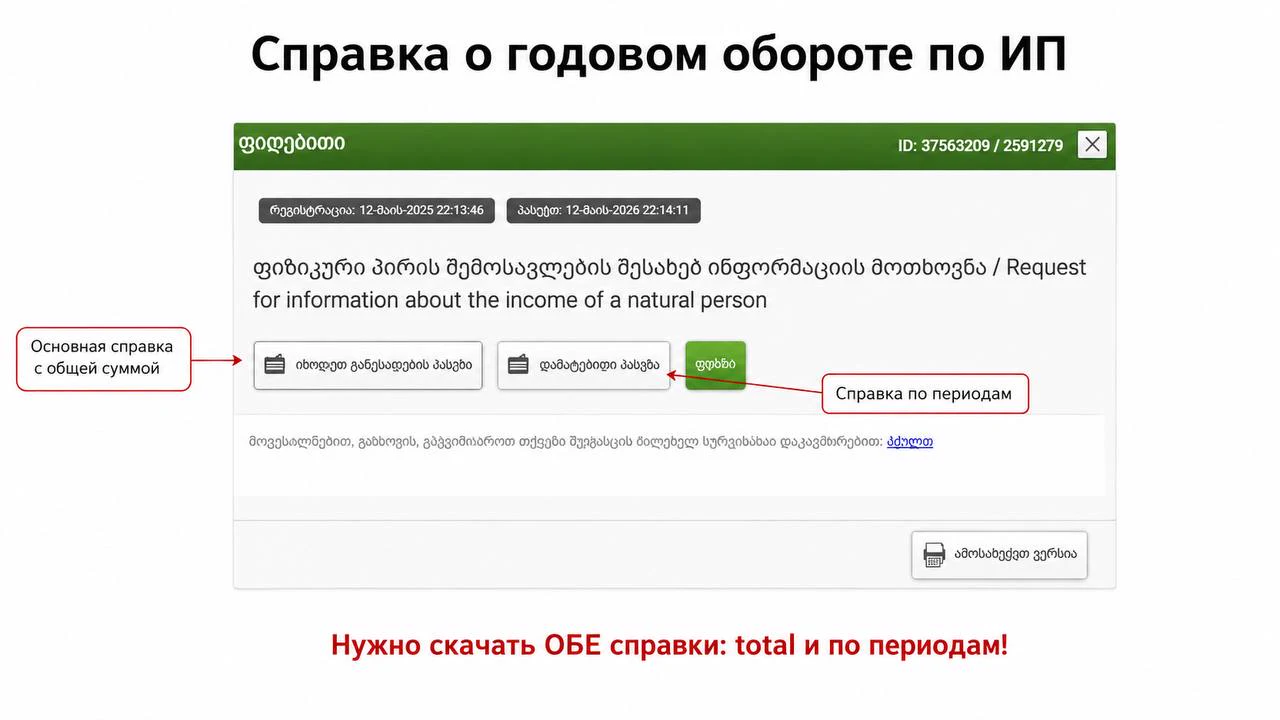The width and height of the screenshot is (1280, 720).
Task: Close the dialog with the X button
Action: click(x=1092, y=144)
